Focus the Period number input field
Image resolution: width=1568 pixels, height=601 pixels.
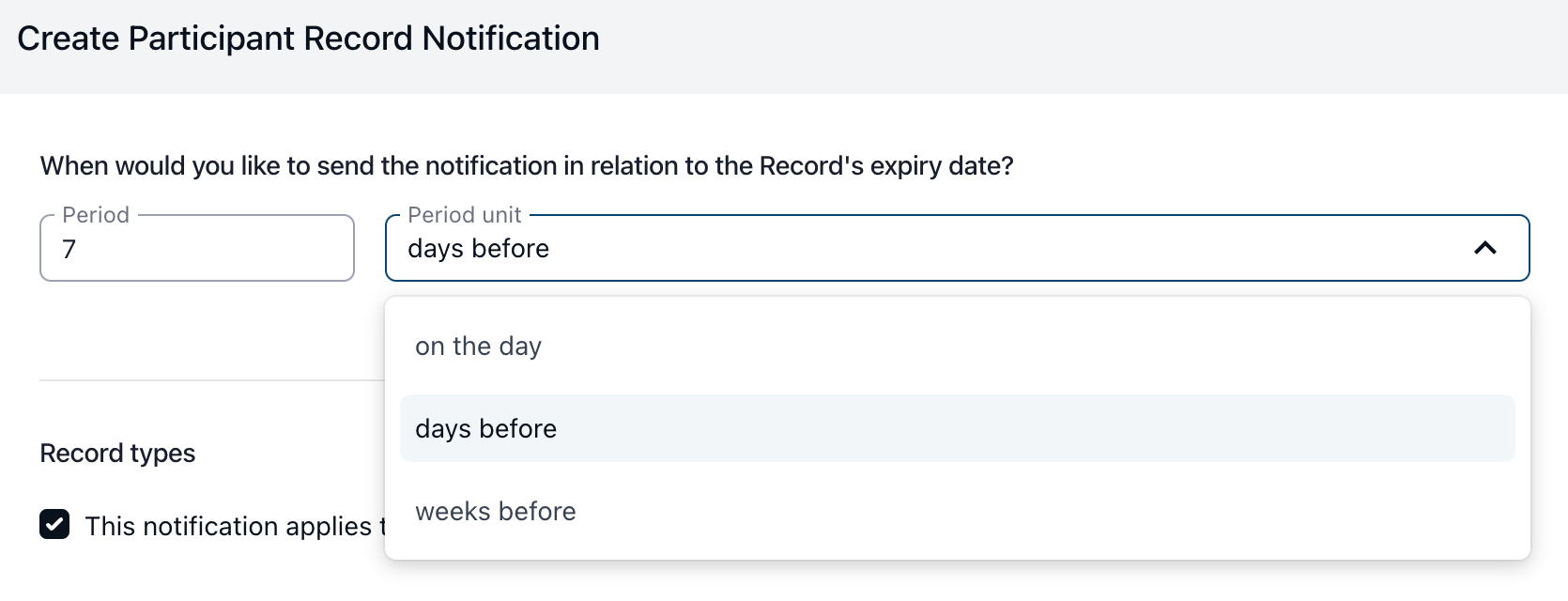pyautogui.click(x=197, y=249)
